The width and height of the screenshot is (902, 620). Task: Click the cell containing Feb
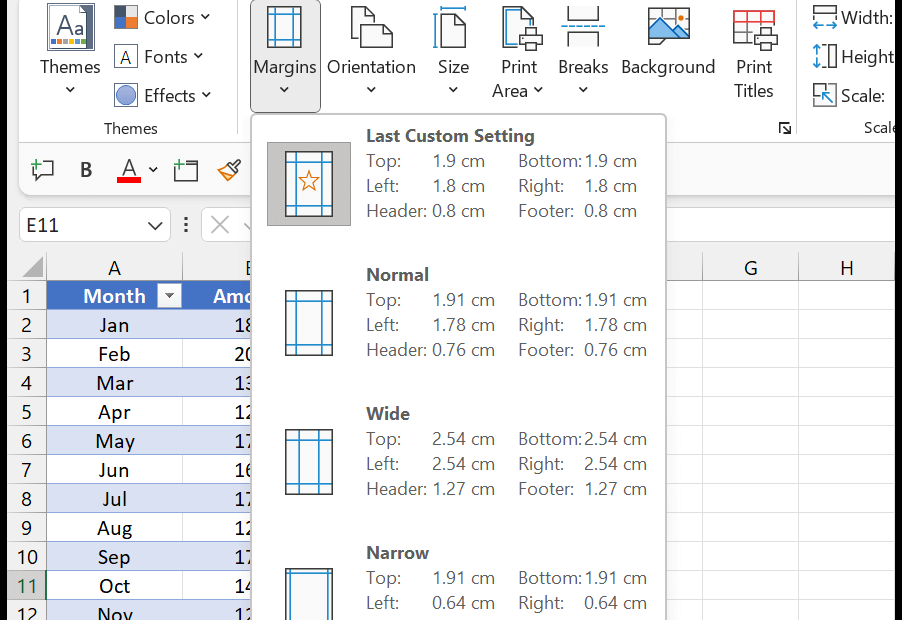point(114,354)
